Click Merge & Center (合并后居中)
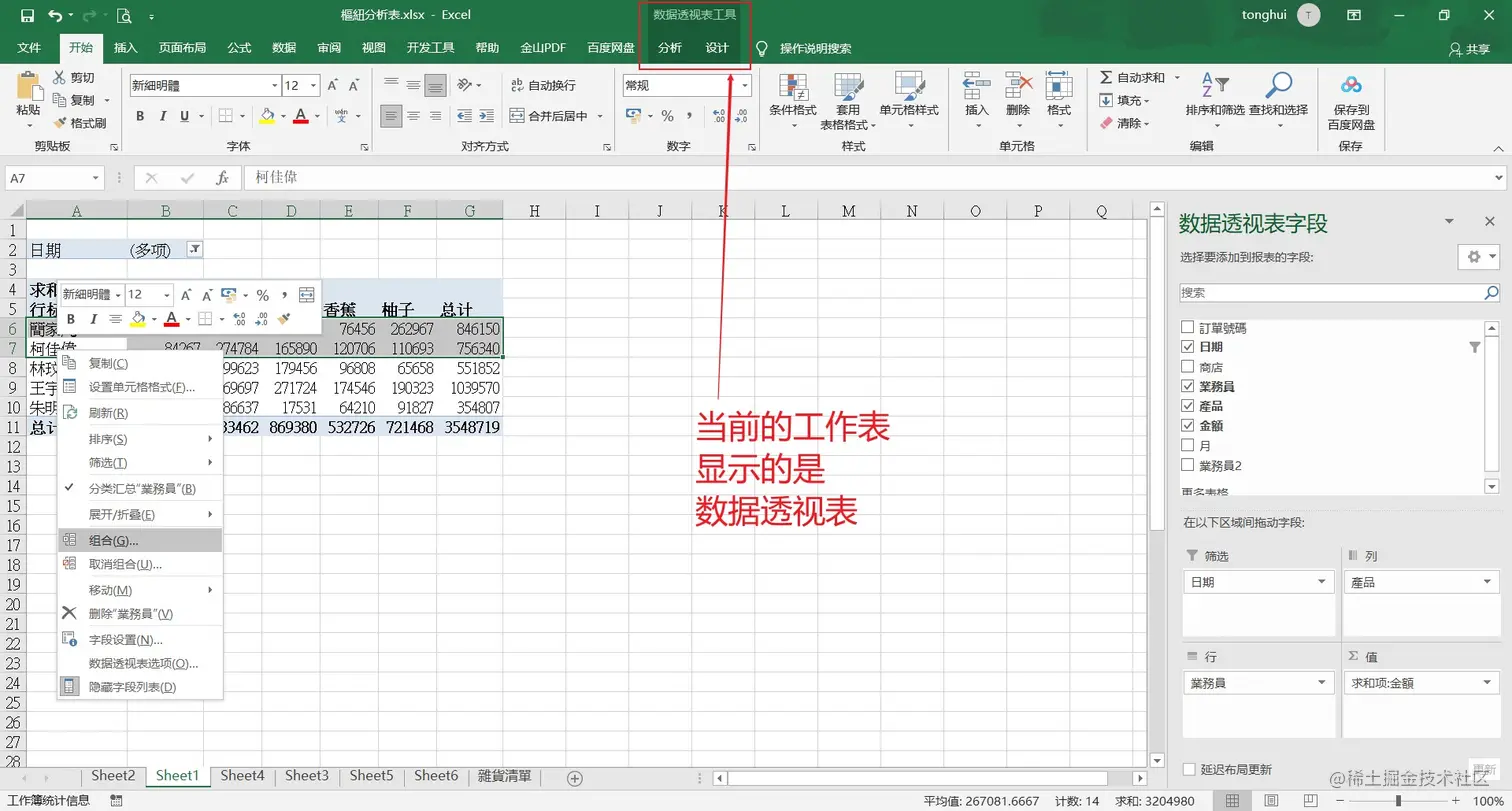Image resolution: width=1512 pixels, height=811 pixels. click(x=549, y=116)
